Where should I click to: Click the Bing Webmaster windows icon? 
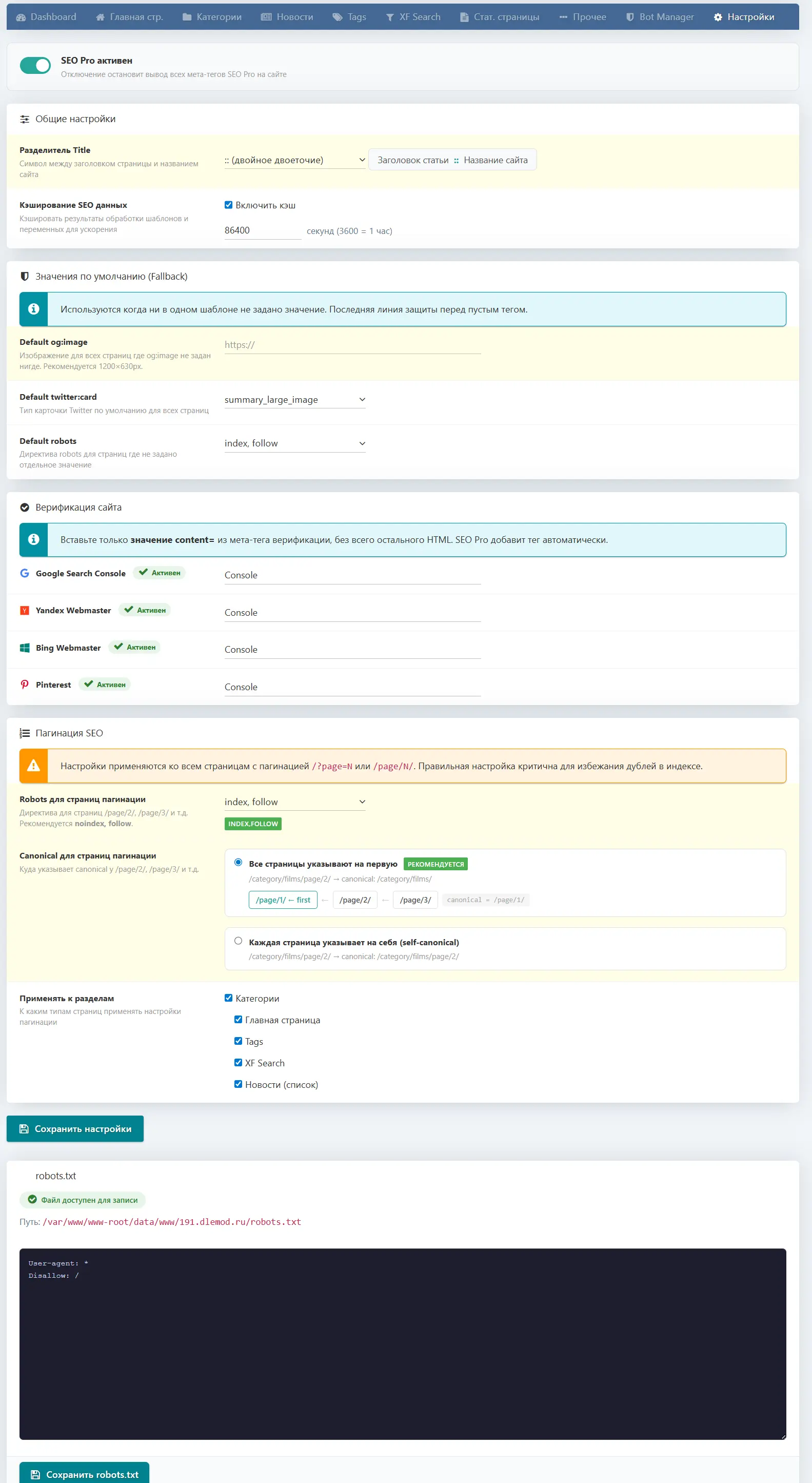pyautogui.click(x=25, y=648)
